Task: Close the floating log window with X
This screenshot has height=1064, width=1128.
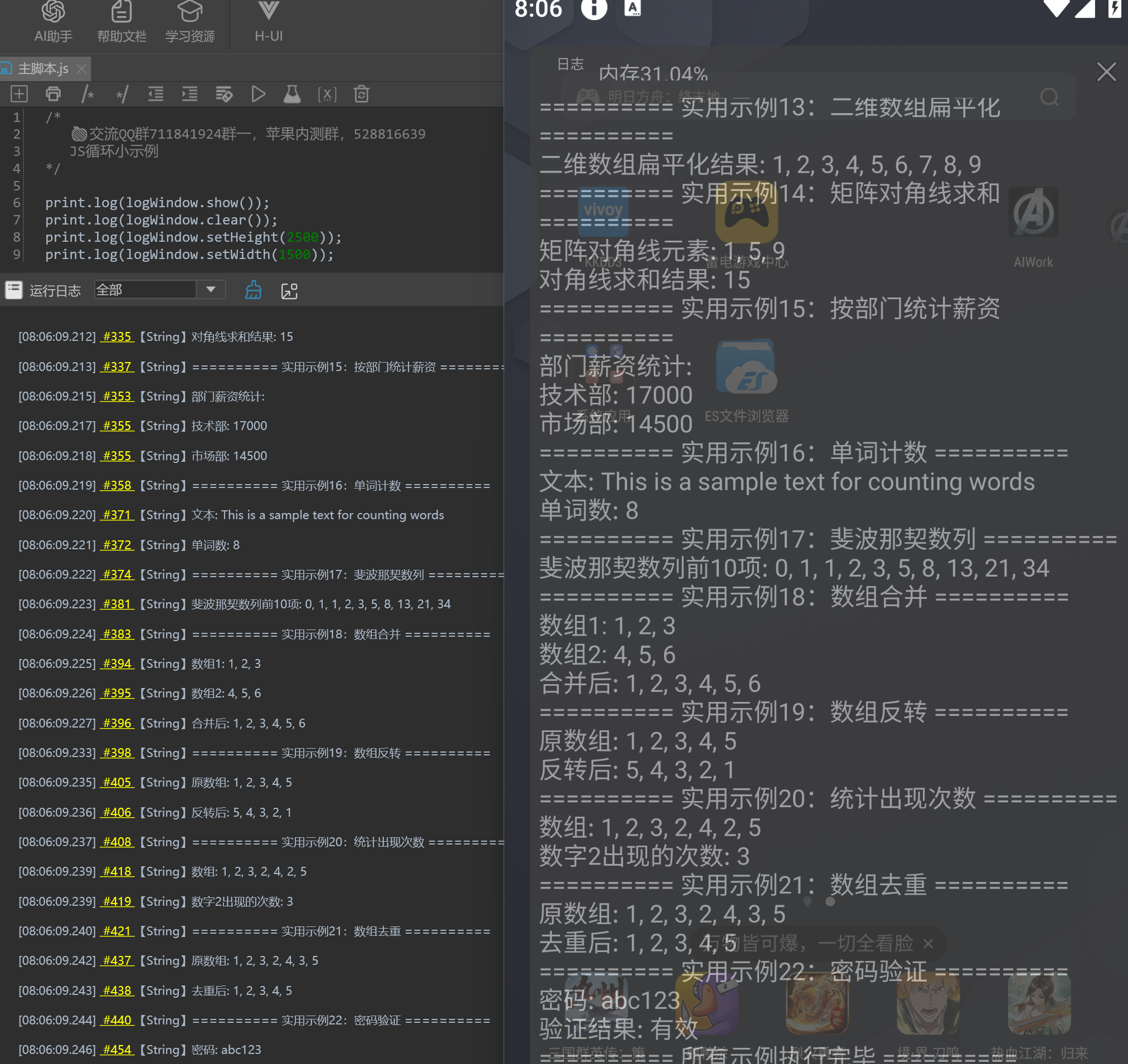Action: point(1106,72)
